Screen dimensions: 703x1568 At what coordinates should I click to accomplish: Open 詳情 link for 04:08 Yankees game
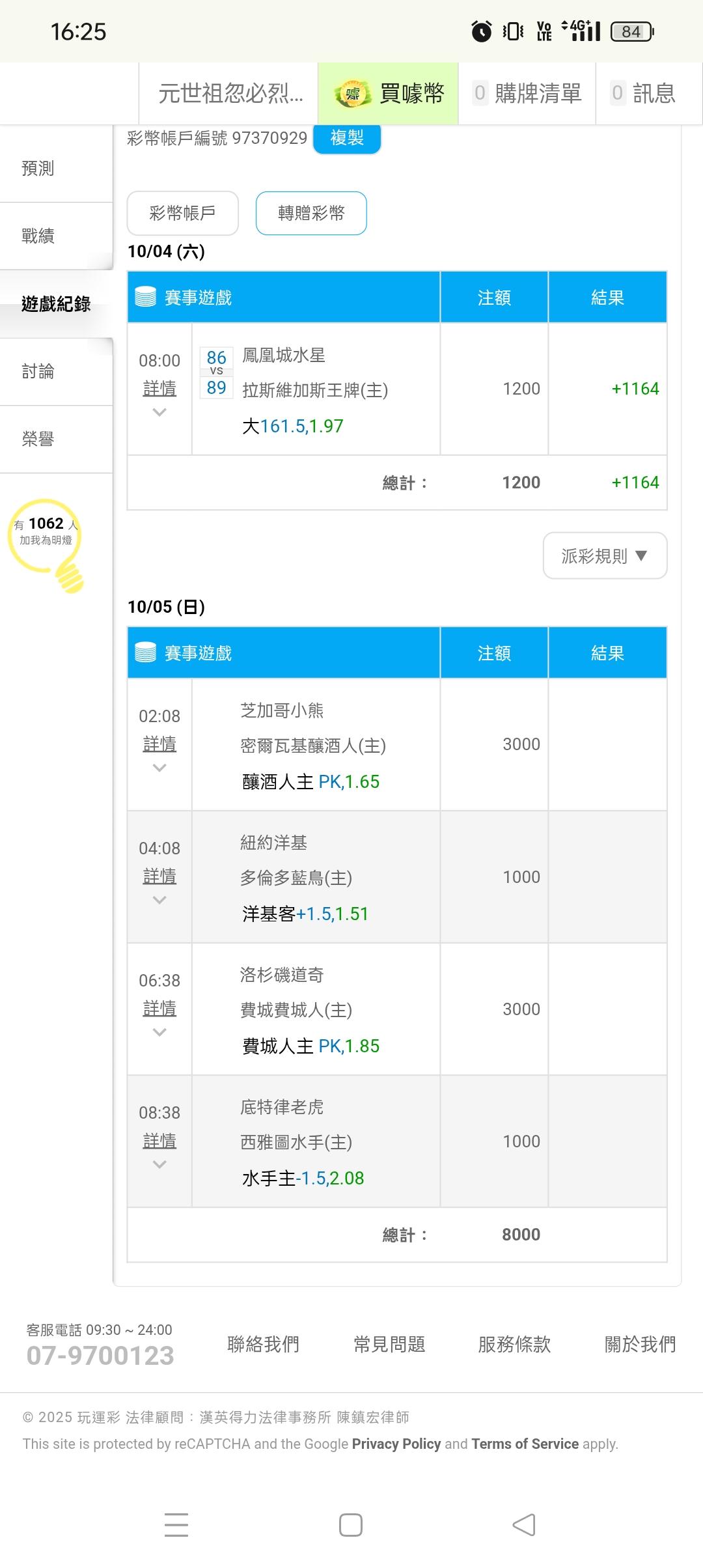(159, 876)
